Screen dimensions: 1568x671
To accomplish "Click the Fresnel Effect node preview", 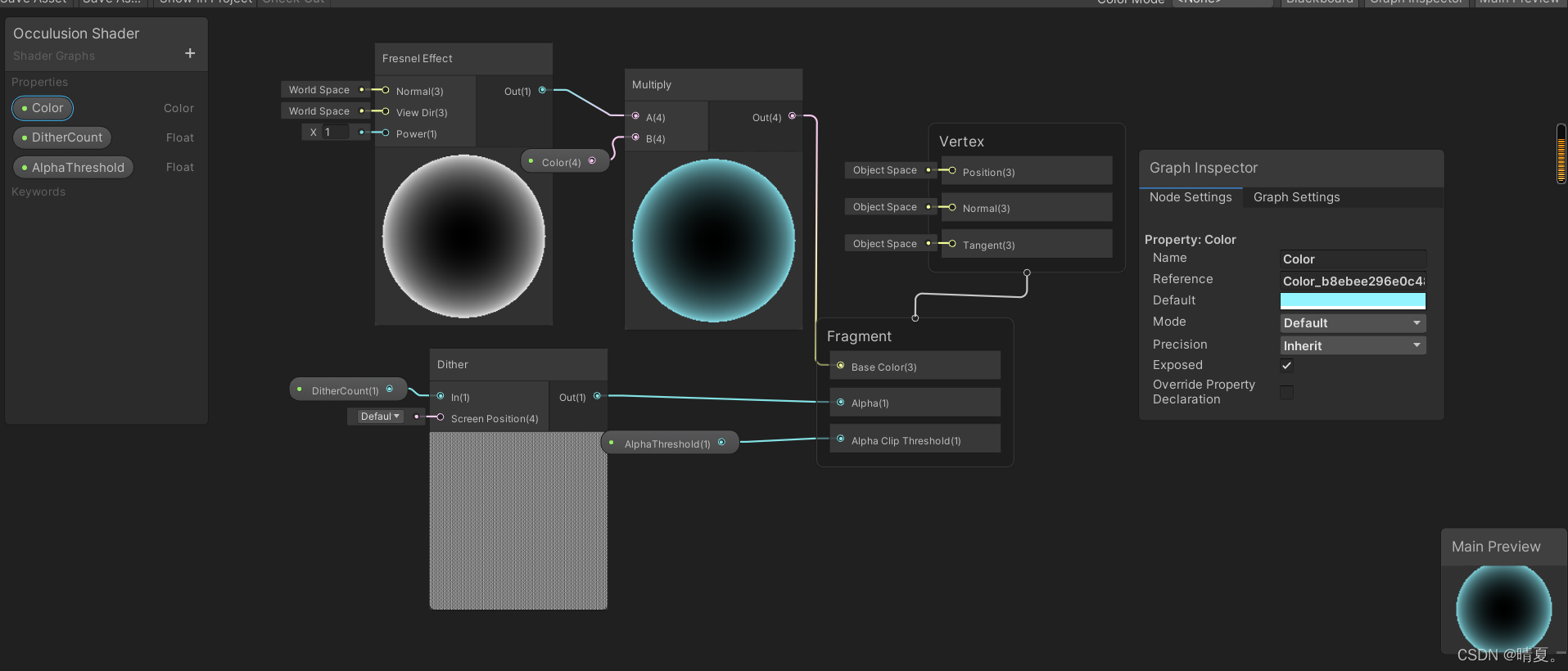I will tap(463, 236).
